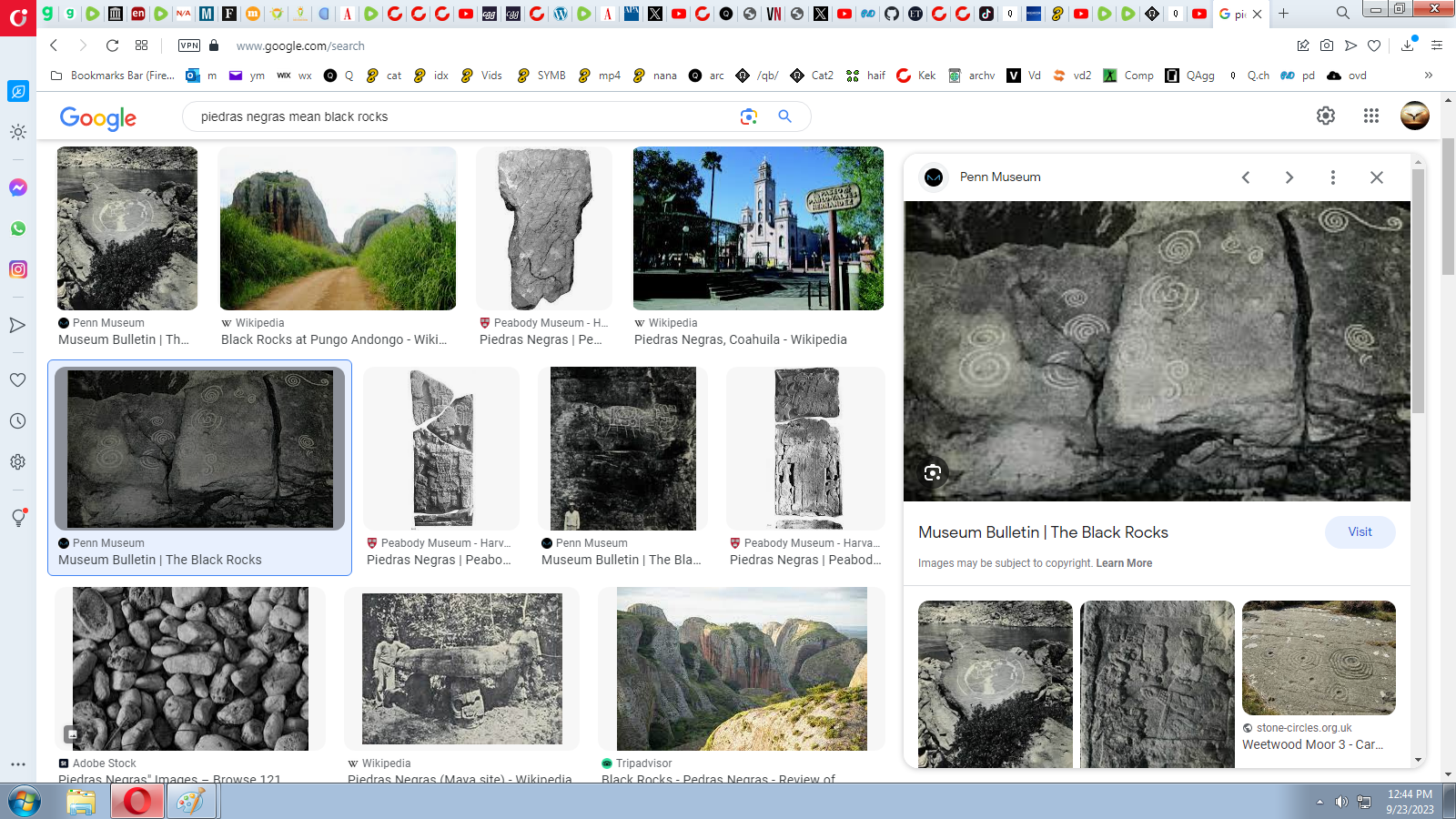Open the TikTok tab in tab bar
1456x819 pixels.
tap(986, 14)
